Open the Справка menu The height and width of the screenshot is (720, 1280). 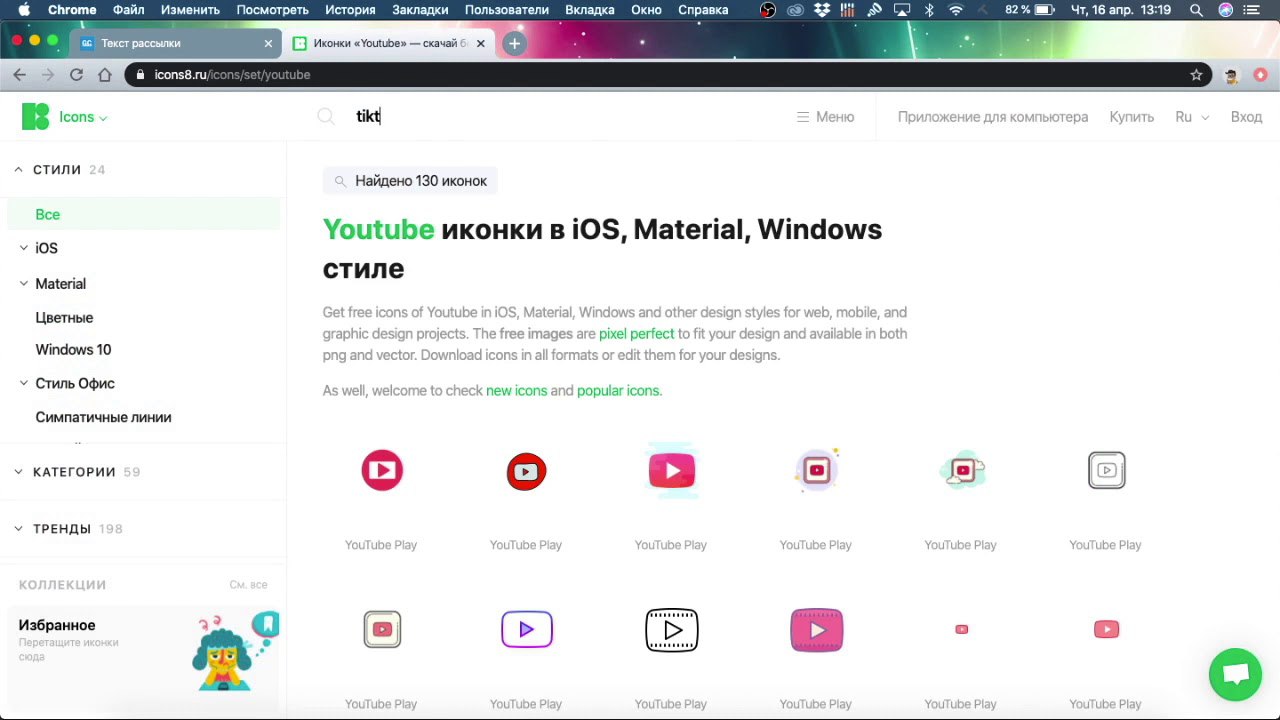(x=703, y=10)
